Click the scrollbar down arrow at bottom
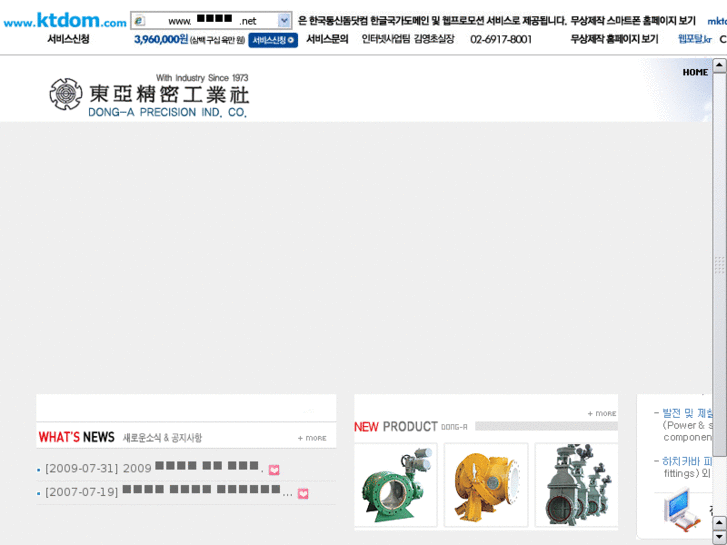 pyautogui.click(x=719, y=536)
